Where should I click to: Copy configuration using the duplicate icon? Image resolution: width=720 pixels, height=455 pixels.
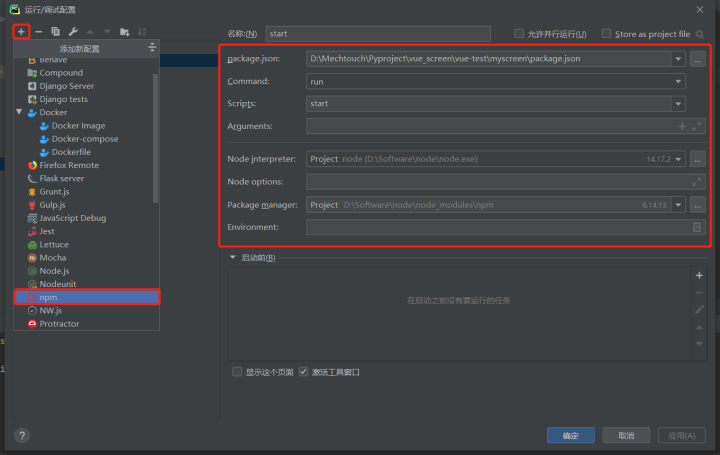click(x=56, y=32)
